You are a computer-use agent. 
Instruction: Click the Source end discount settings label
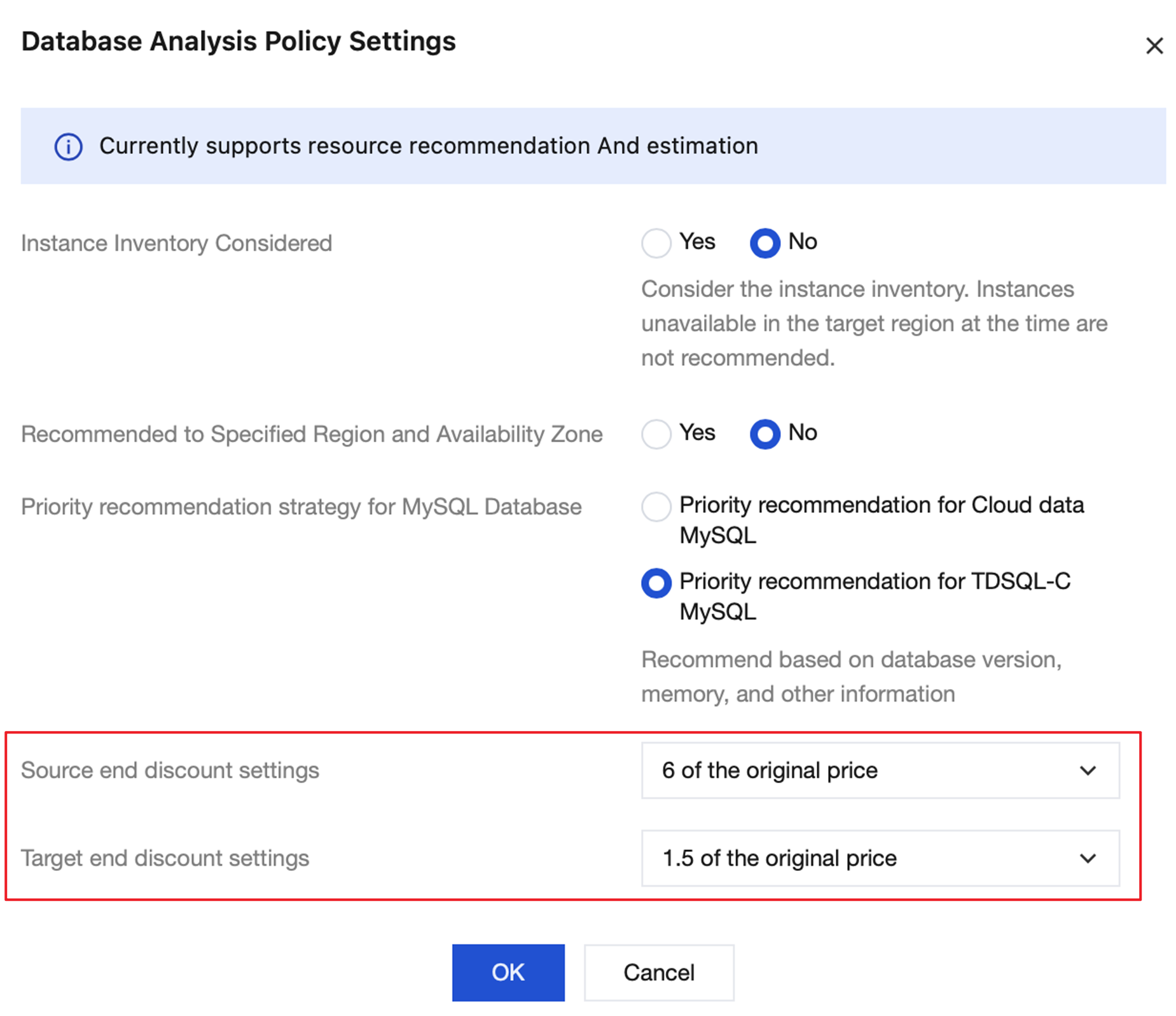170,770
